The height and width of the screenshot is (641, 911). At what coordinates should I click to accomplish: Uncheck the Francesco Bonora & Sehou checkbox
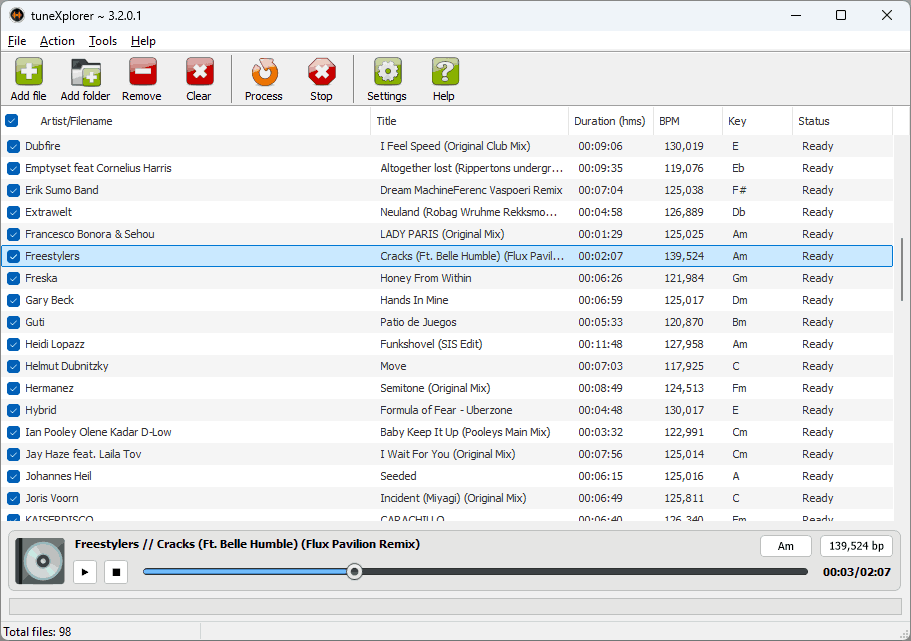13,234
